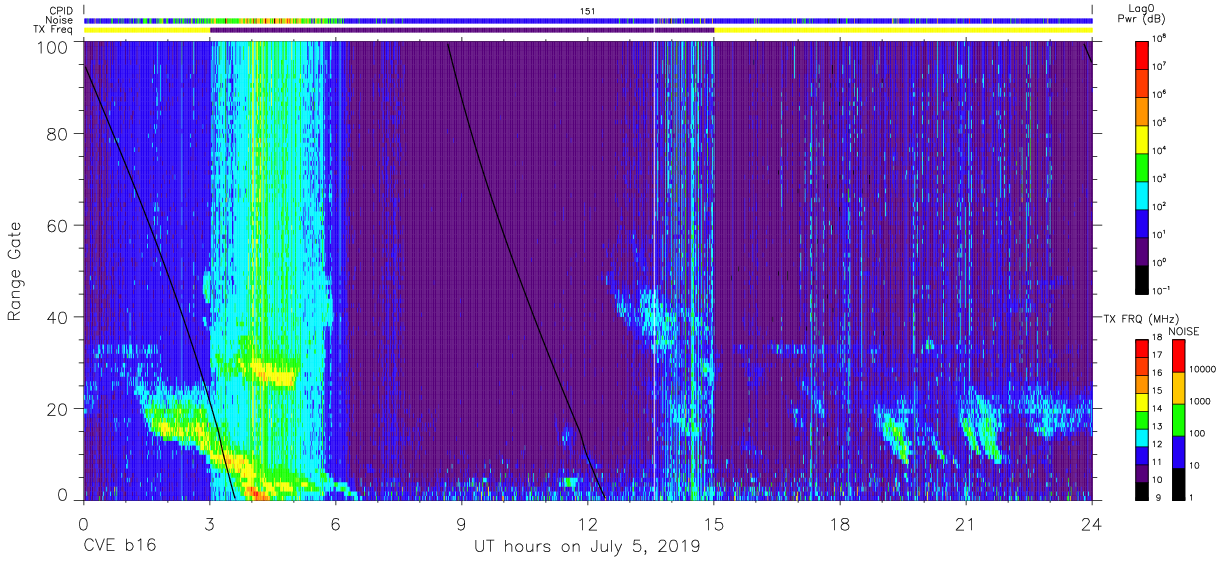
Task: Click the cyan segment of the TX FRQ colorbar
Action: (x=1141, y=436)
